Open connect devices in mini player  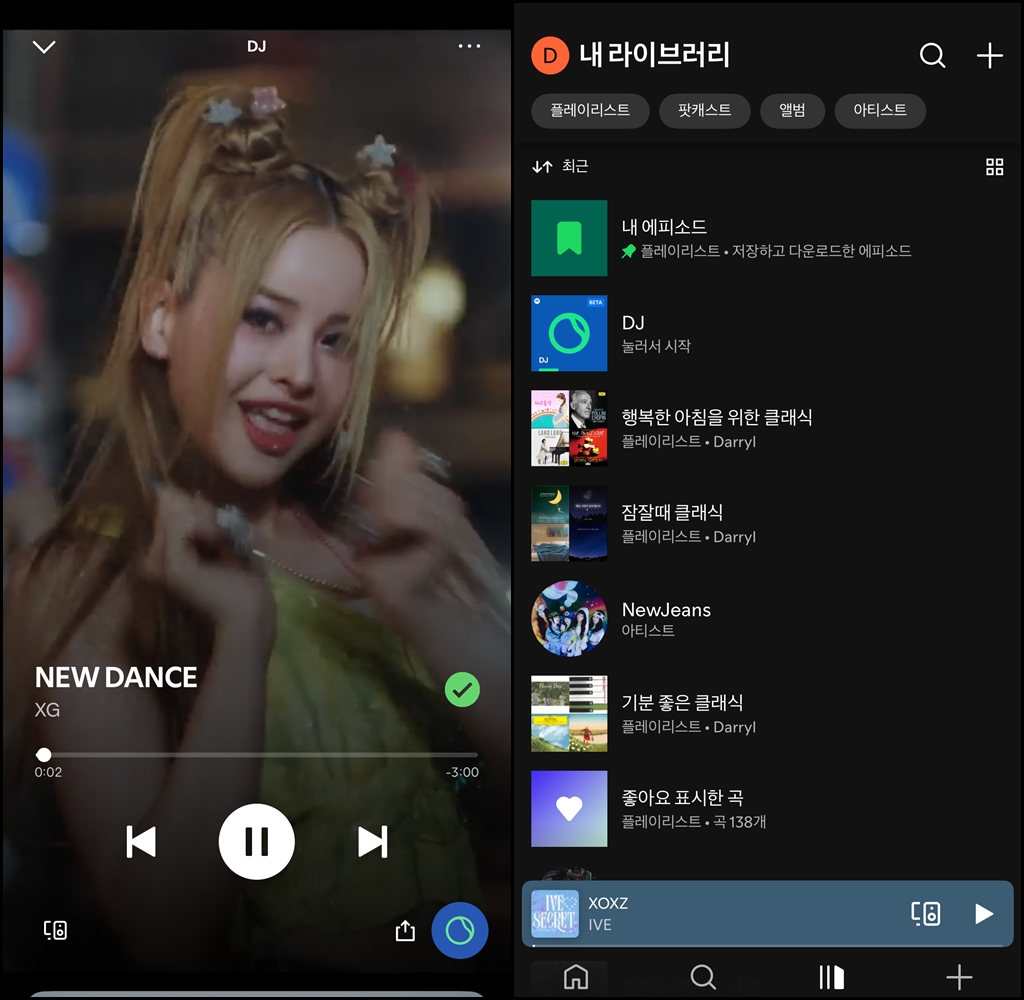tap(925, 913)
